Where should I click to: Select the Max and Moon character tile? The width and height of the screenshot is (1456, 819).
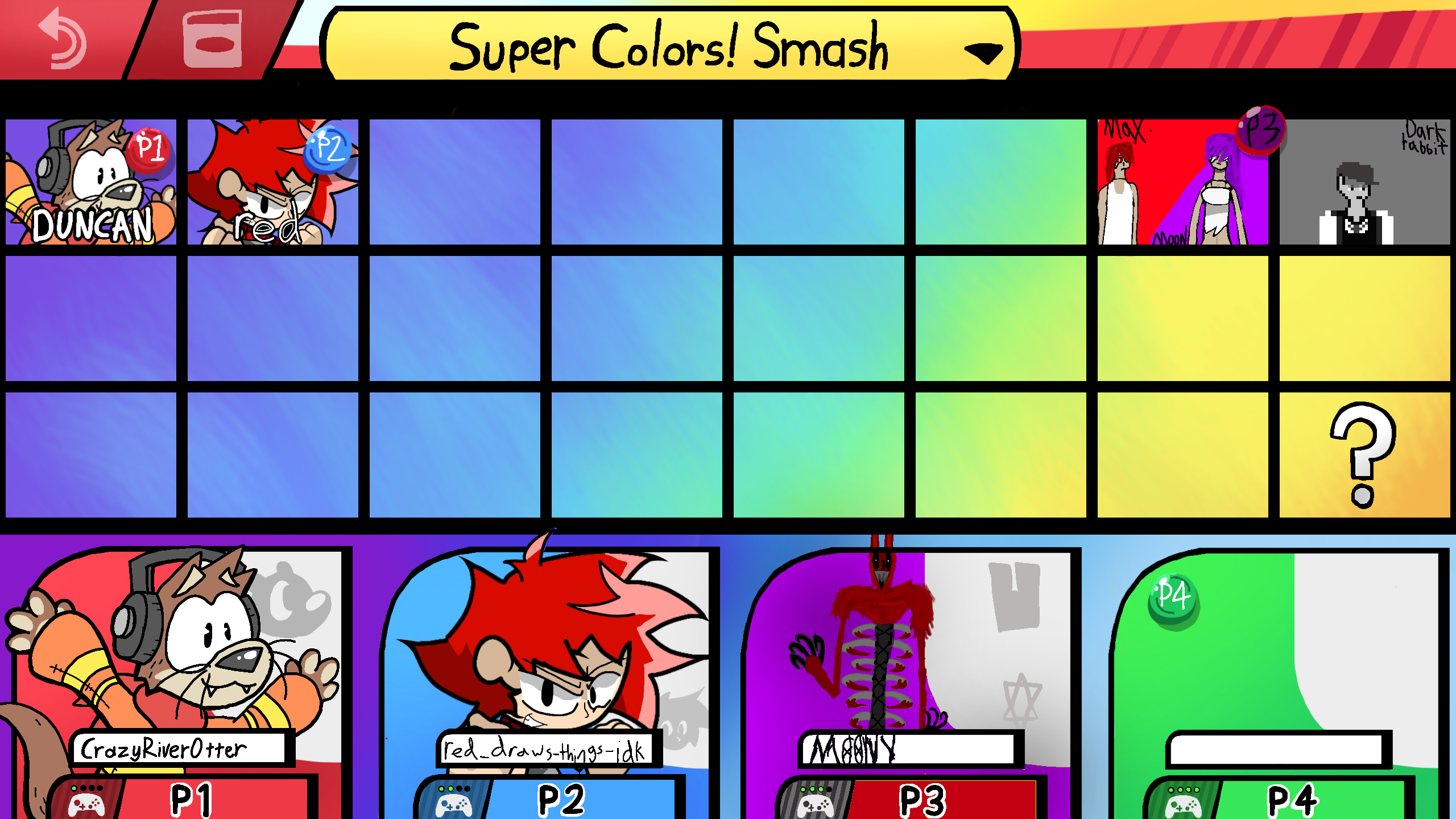coord(1183,182)
